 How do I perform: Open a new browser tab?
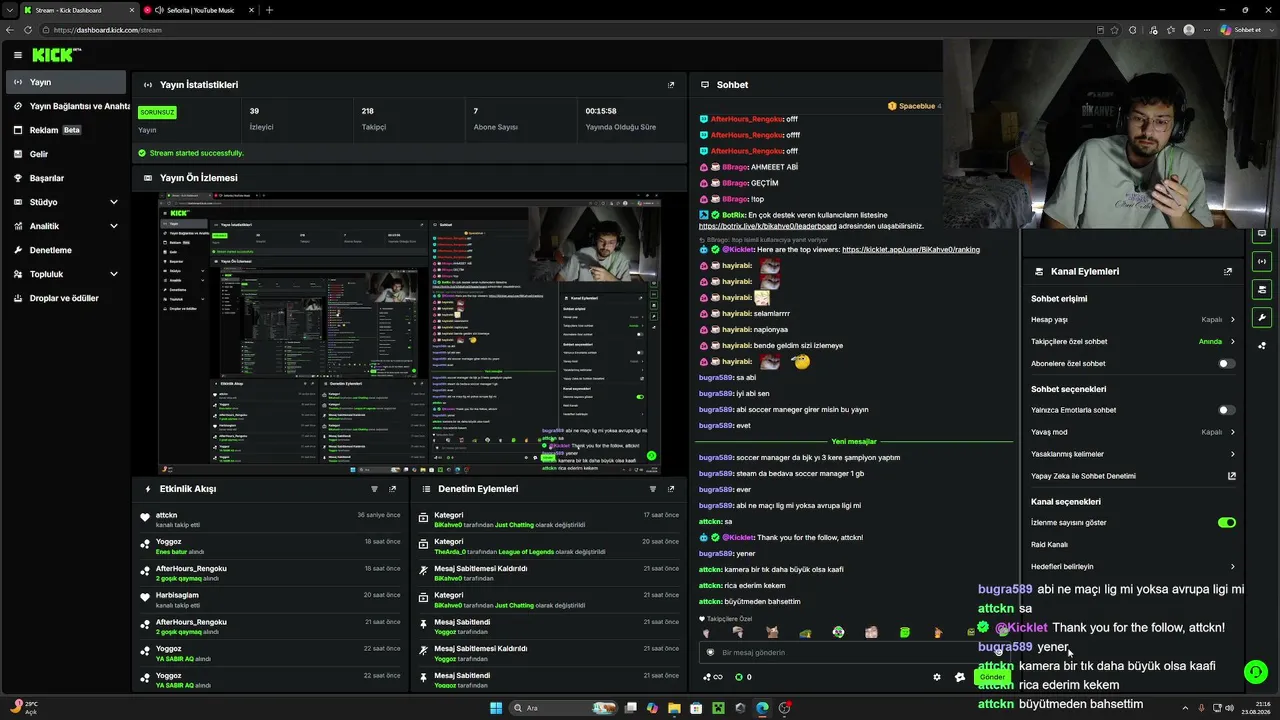coord(269,10)
